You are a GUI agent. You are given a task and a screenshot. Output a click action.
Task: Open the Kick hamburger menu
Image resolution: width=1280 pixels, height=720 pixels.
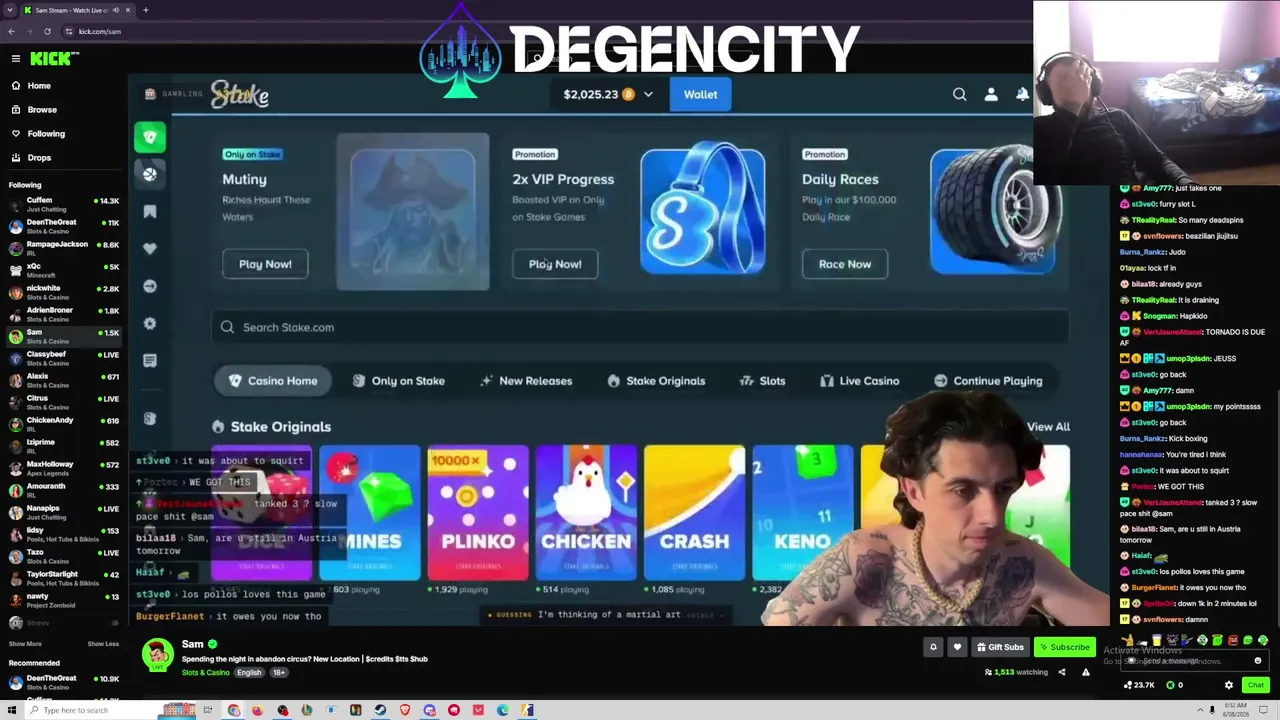tap(16, 59)
